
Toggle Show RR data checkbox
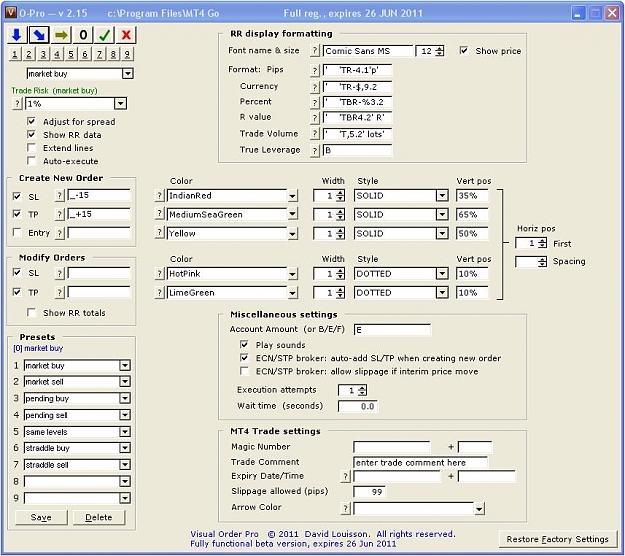31,134
